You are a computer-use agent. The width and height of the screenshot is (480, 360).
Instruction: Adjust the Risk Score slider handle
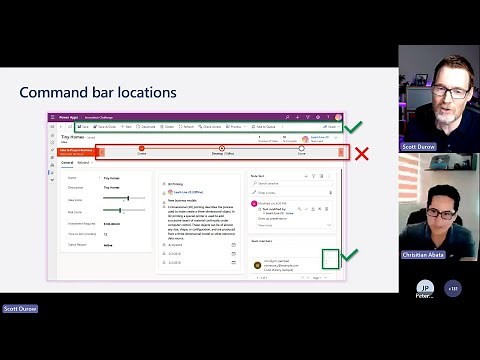120,210
